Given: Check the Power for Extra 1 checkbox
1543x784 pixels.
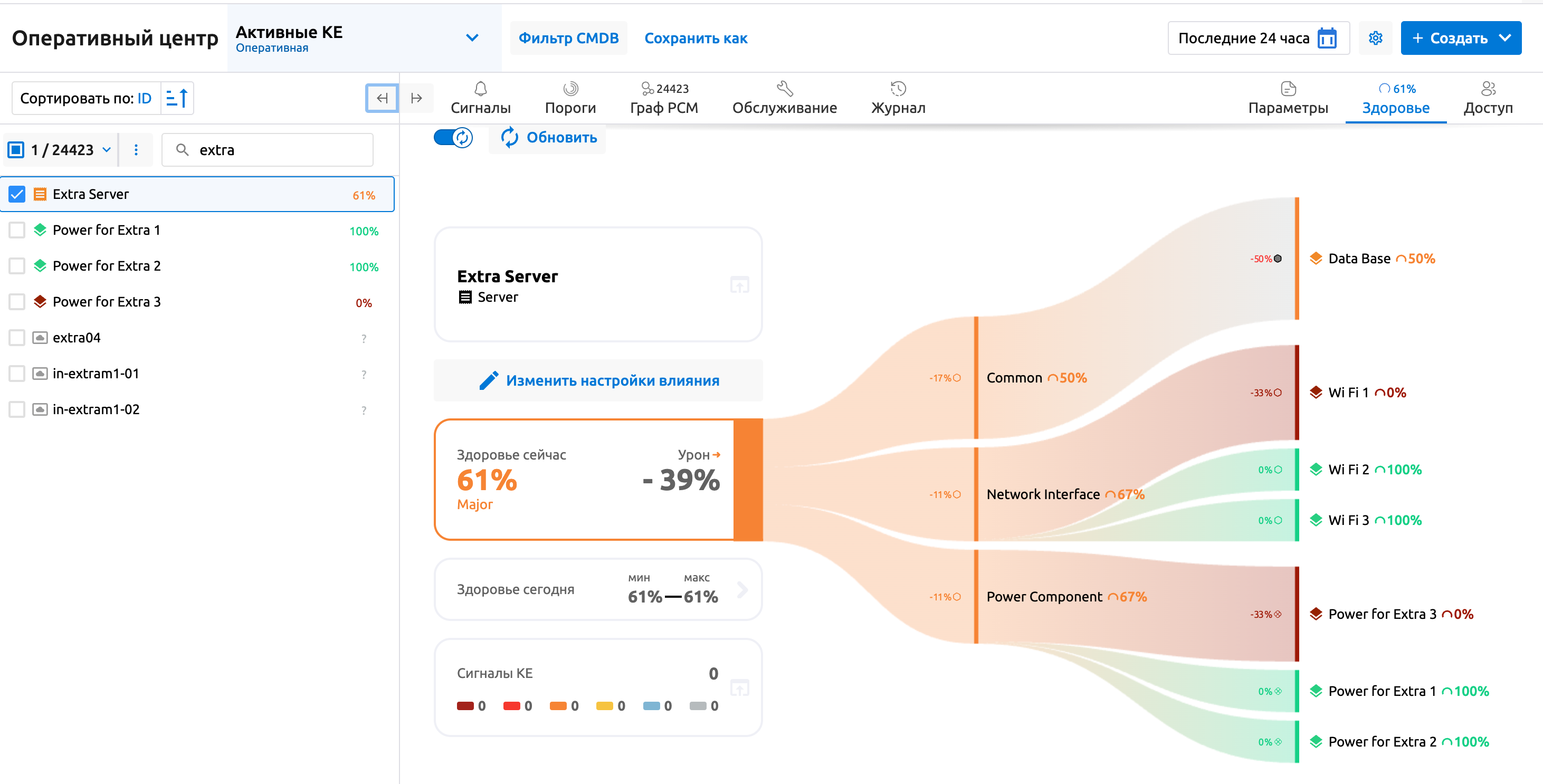Looking at the screenshot, I should (x=17, y=230).
